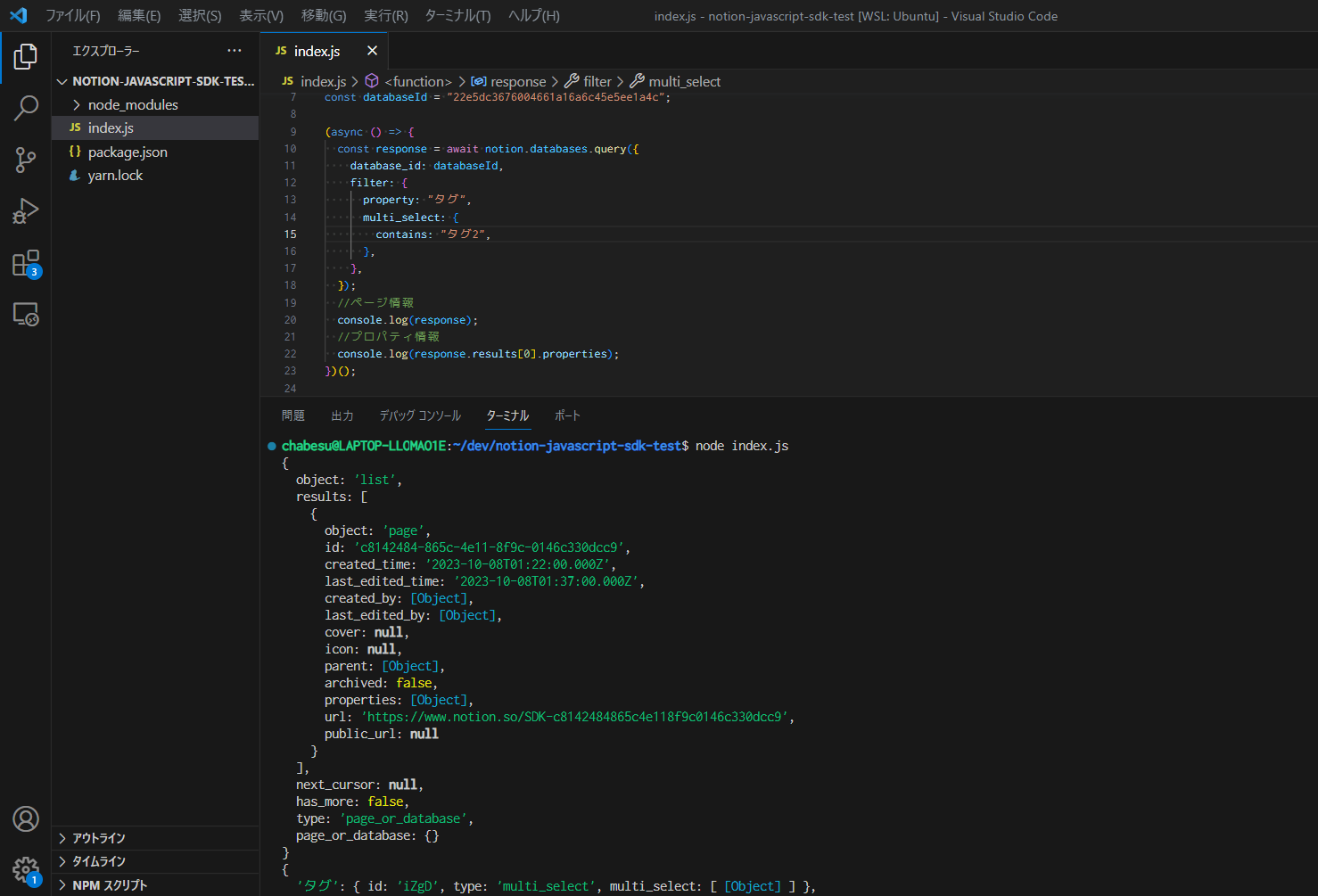Select the ターミナル panel tab

507,415
